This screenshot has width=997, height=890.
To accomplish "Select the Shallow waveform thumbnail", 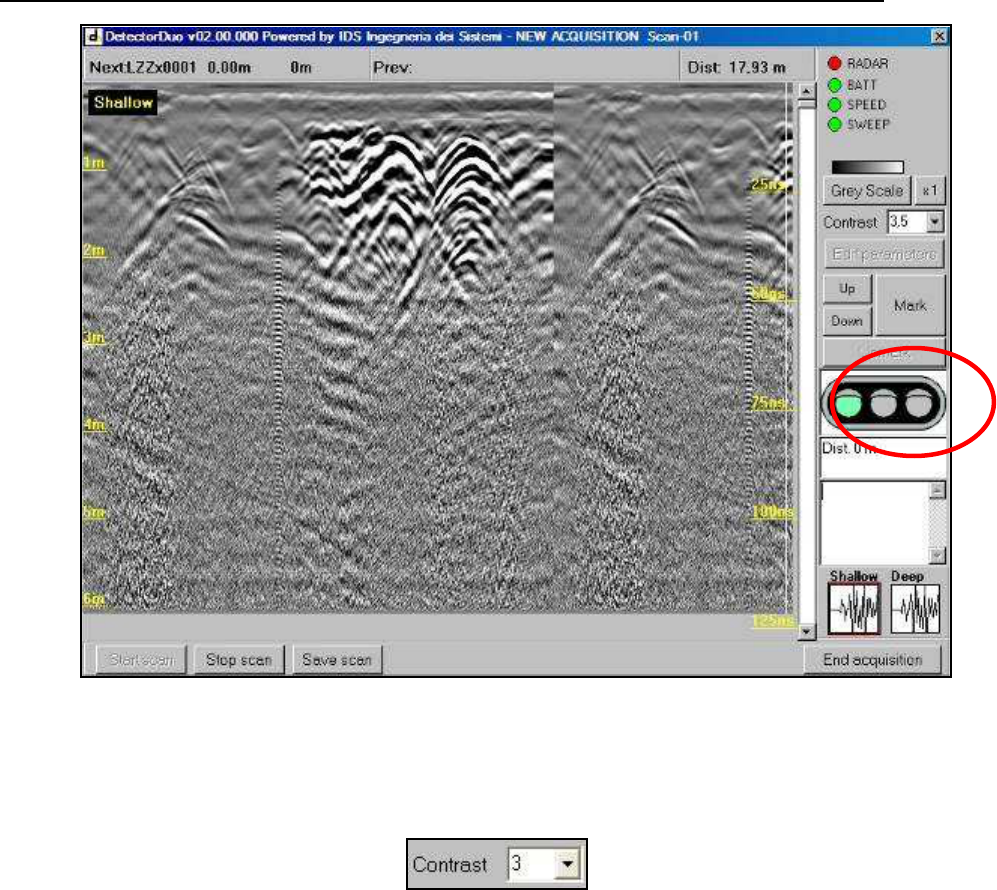I will [854, 609].
